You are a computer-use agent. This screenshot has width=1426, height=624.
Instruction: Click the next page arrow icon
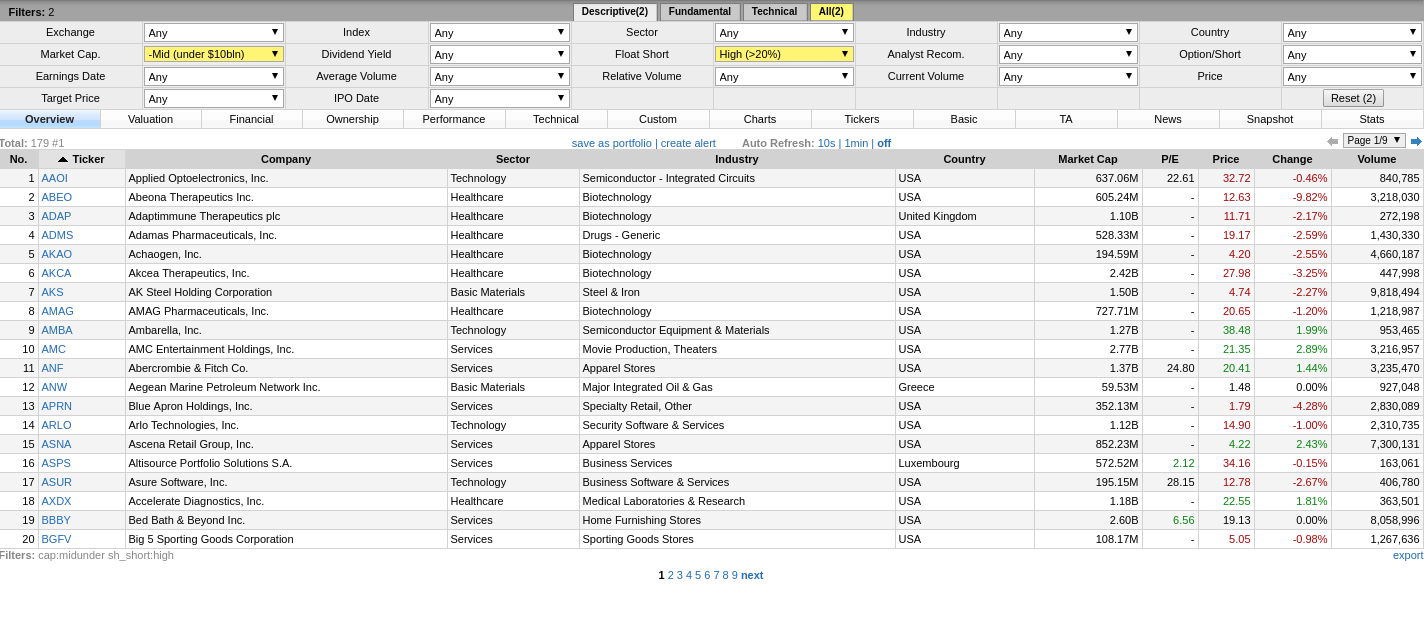[1416, 142]
